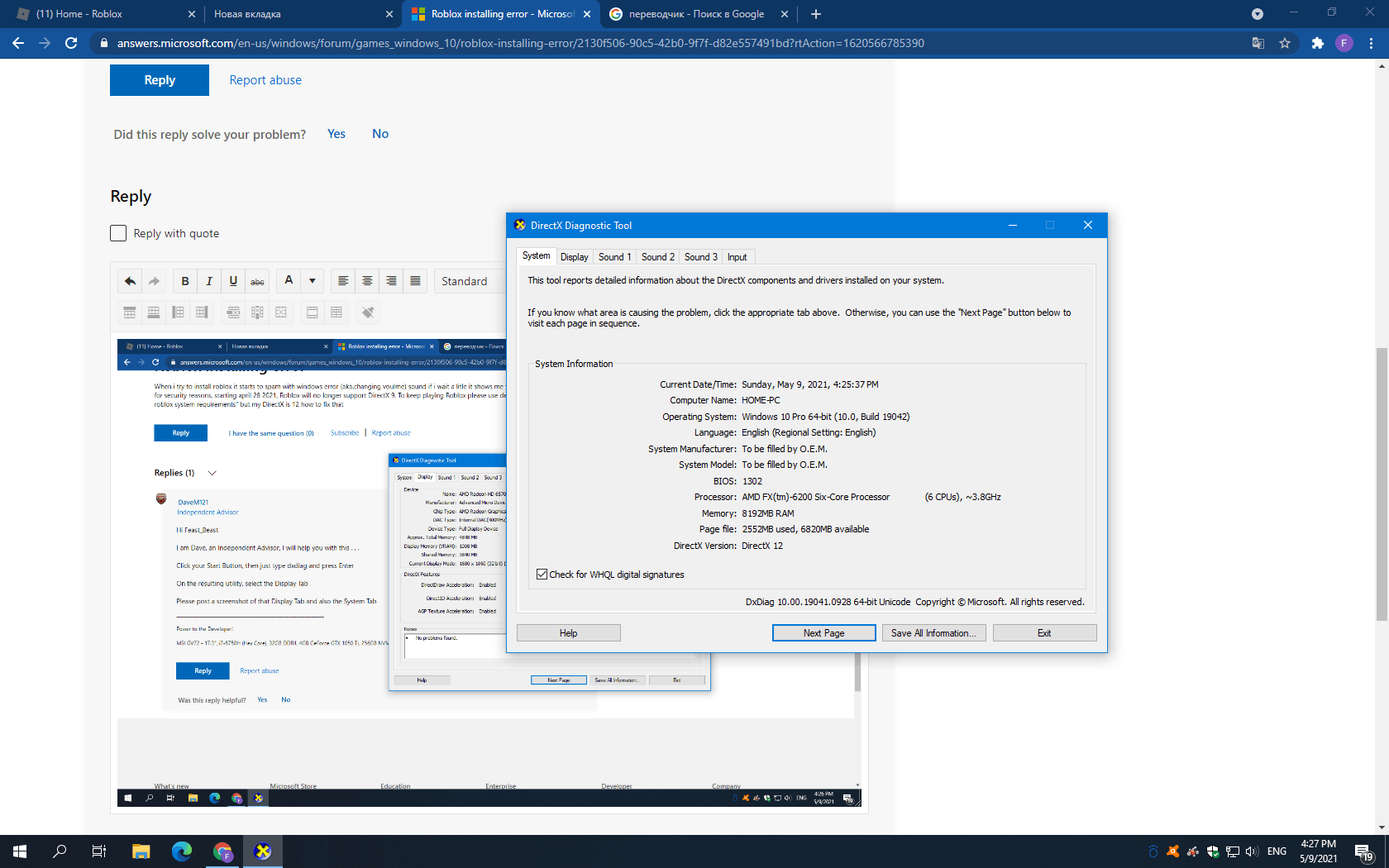Screen dimensions: 1389x868
Task: Open the notification center with 19 notifications
Action: point(1364,851)
